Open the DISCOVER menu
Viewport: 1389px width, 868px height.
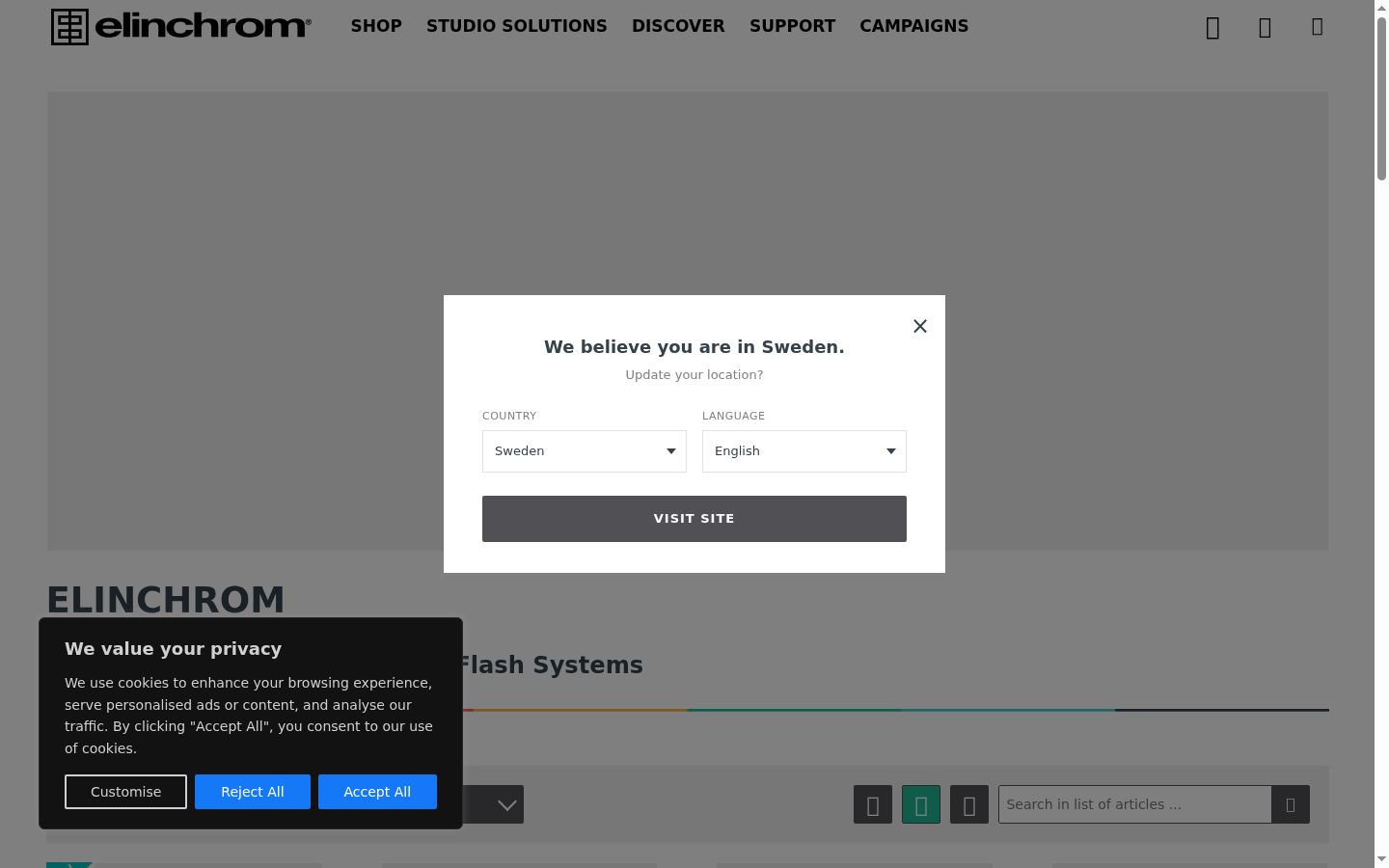[678, 26]
